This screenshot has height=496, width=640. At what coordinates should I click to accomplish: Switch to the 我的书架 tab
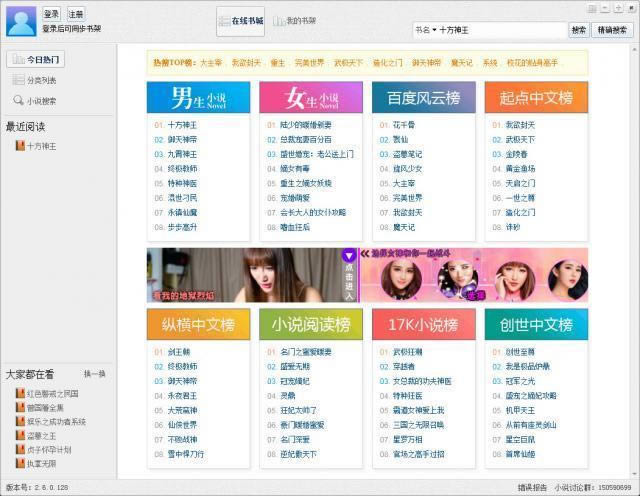coord(295,21)
